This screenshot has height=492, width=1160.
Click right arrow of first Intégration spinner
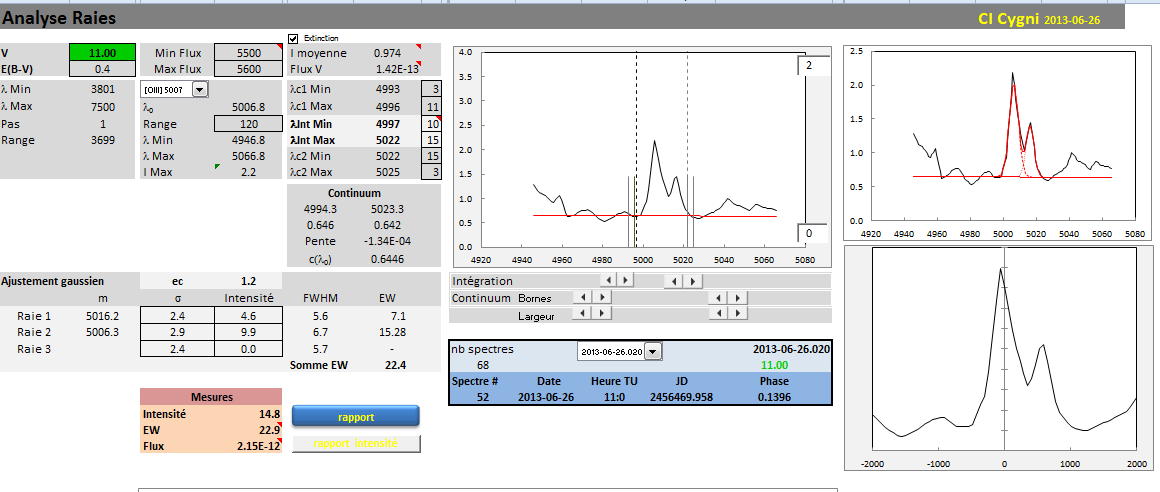[625, 281]
